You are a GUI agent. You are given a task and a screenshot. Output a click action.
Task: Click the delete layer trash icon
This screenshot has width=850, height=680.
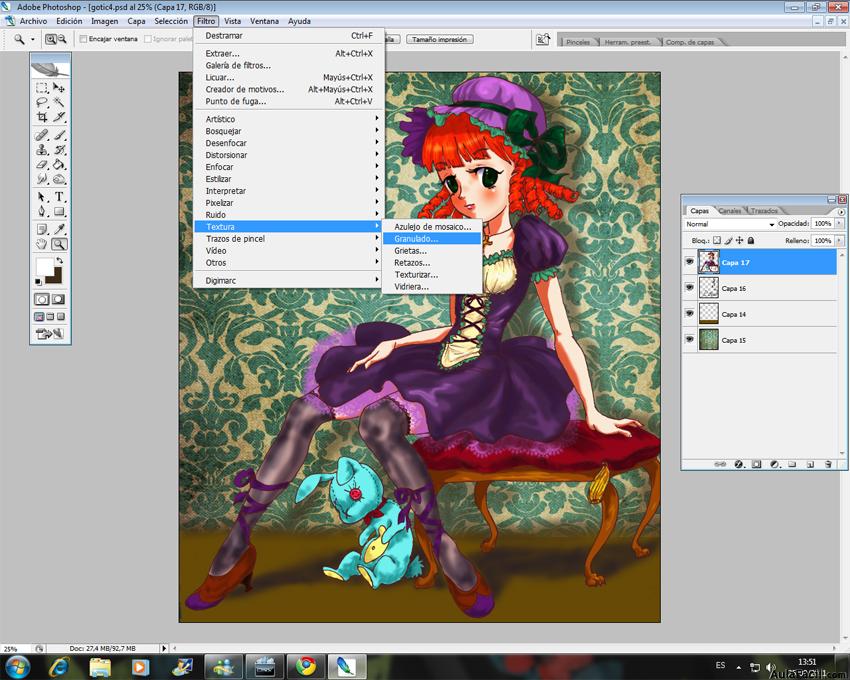pos(828,464)
